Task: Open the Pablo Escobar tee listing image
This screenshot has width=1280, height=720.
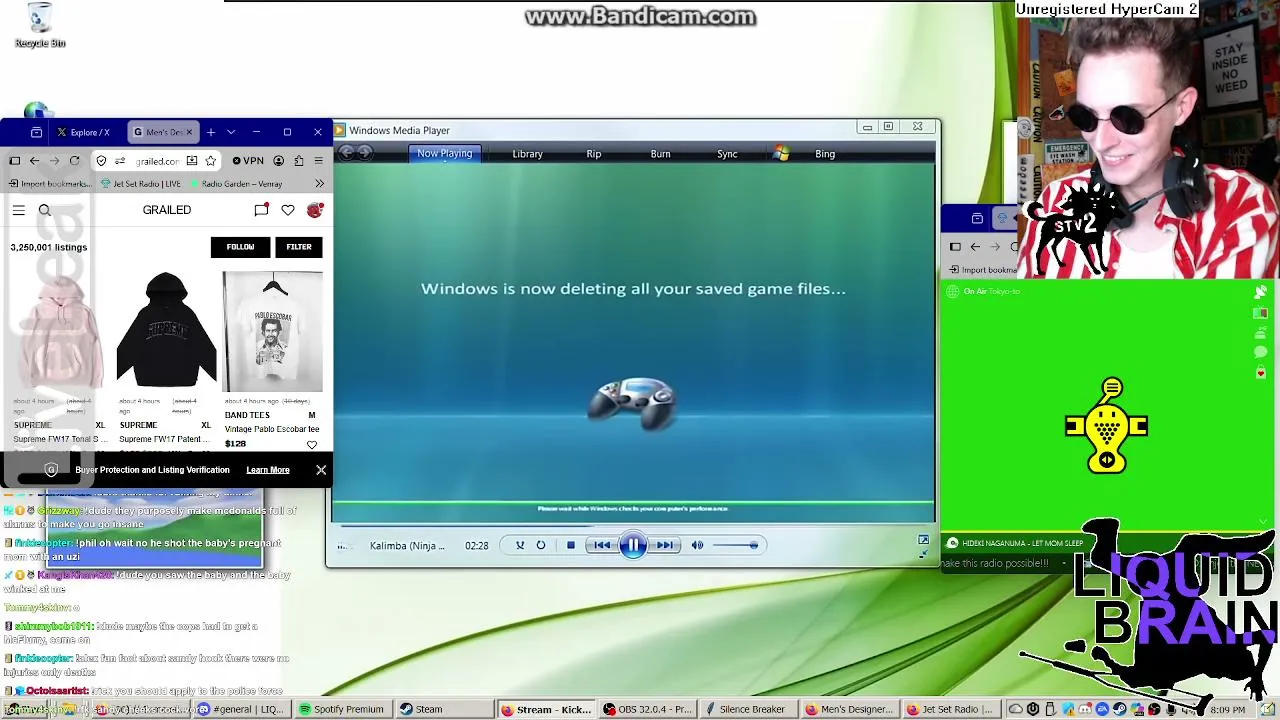Action: (273, 330)
